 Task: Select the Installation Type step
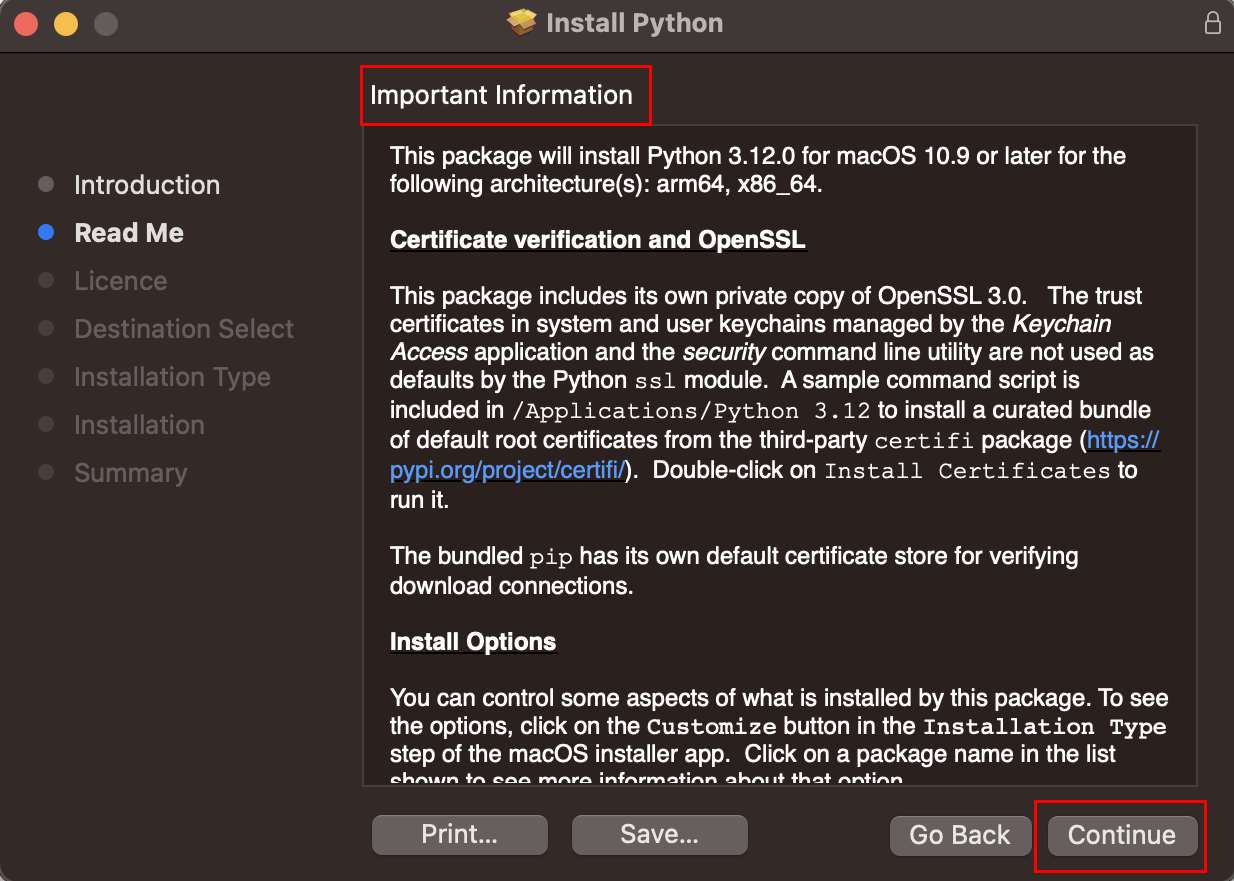click(172, 377)
